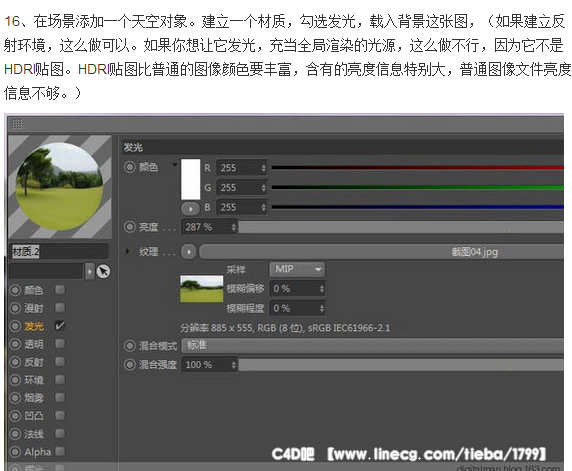Enable the 凹凸 channel checkbox
Viewport: 572px width, 471px height.
click(60, 415)
